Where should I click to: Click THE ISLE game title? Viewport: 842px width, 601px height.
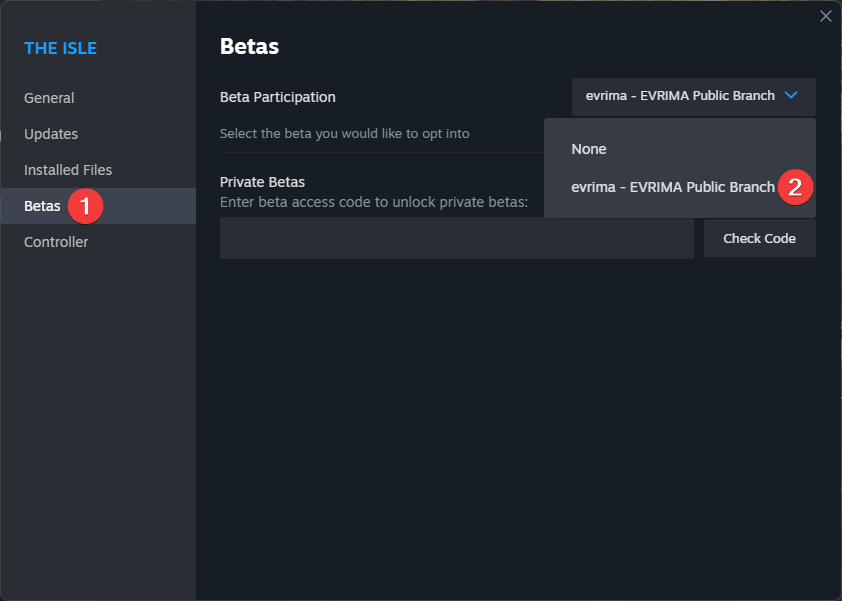[61, 48]
